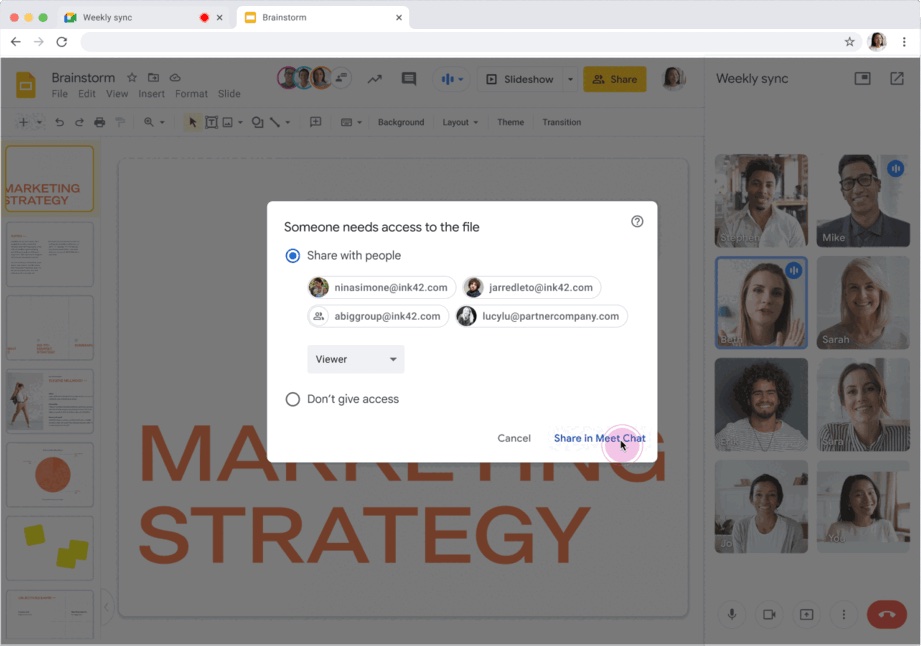921x646 pixels.
Task: Click the microphone icon in Meet panel
Action: coord(732,614)
